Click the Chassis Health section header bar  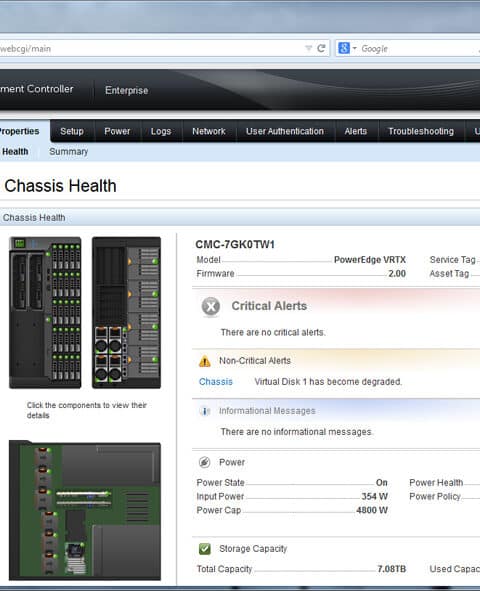(x=240, y=217)
